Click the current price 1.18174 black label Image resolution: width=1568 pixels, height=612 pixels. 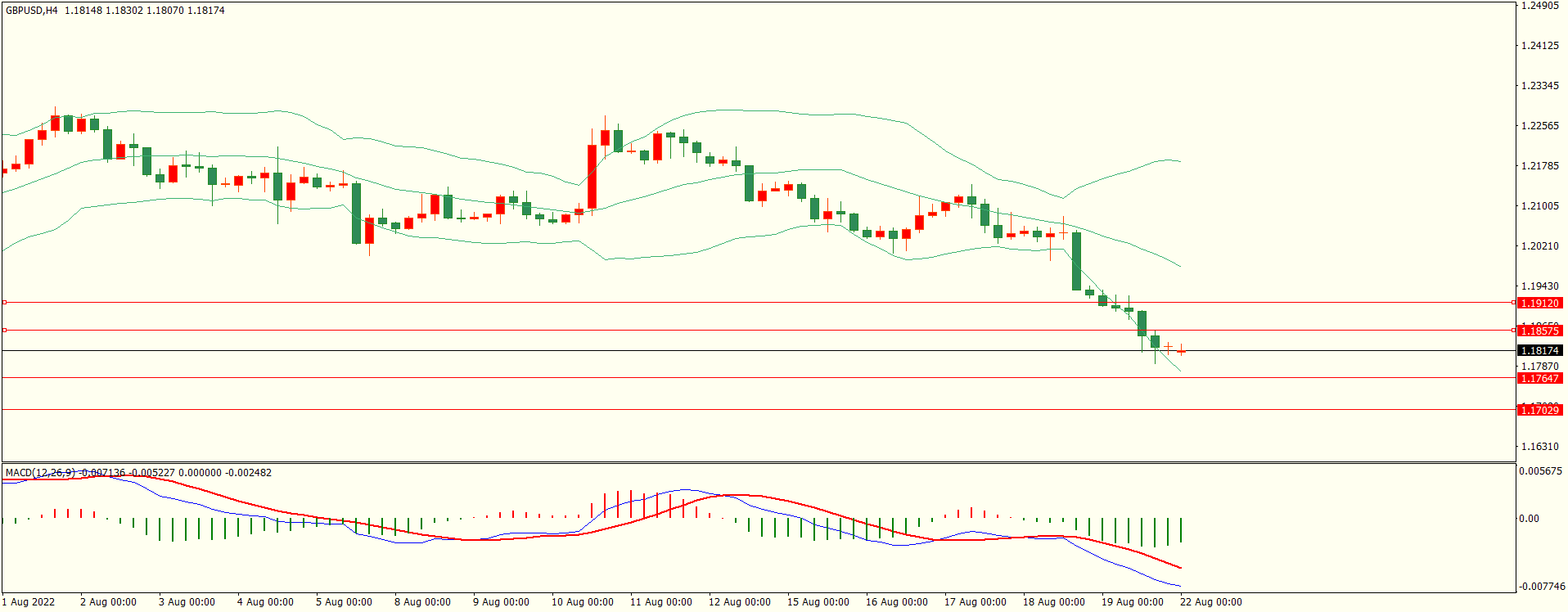1539,351
